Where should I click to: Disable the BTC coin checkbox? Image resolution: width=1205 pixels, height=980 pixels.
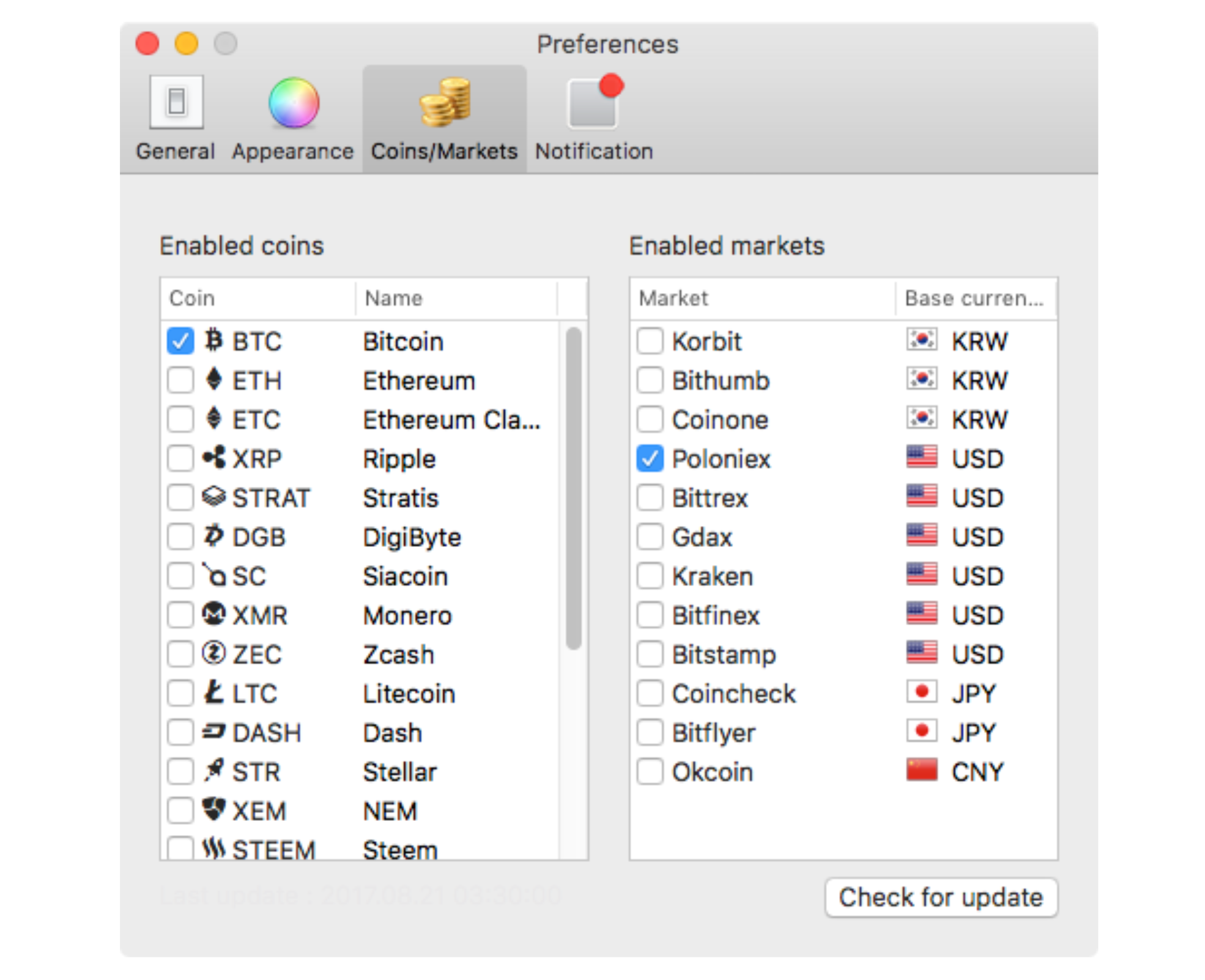coord(180,341)
